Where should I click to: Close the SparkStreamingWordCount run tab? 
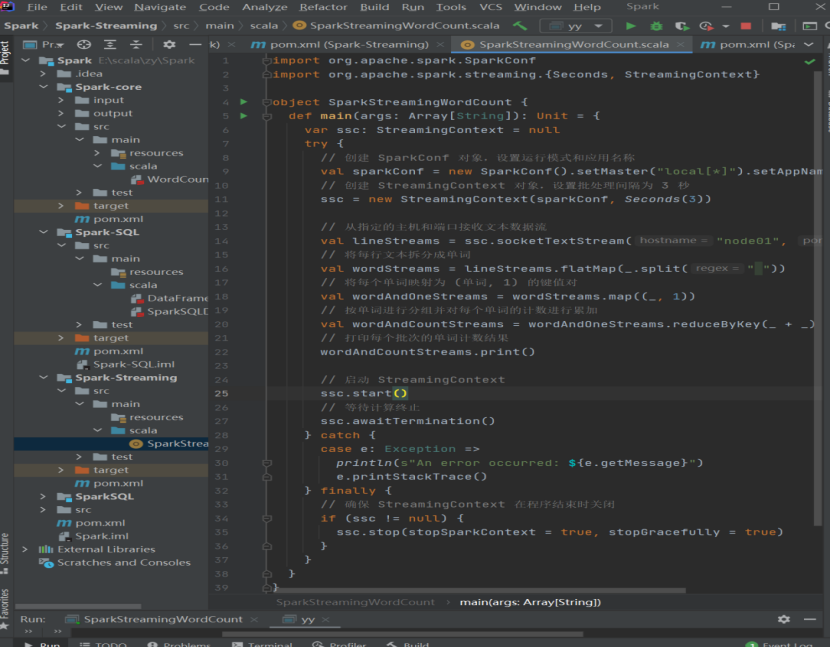[x=254, y=619]
